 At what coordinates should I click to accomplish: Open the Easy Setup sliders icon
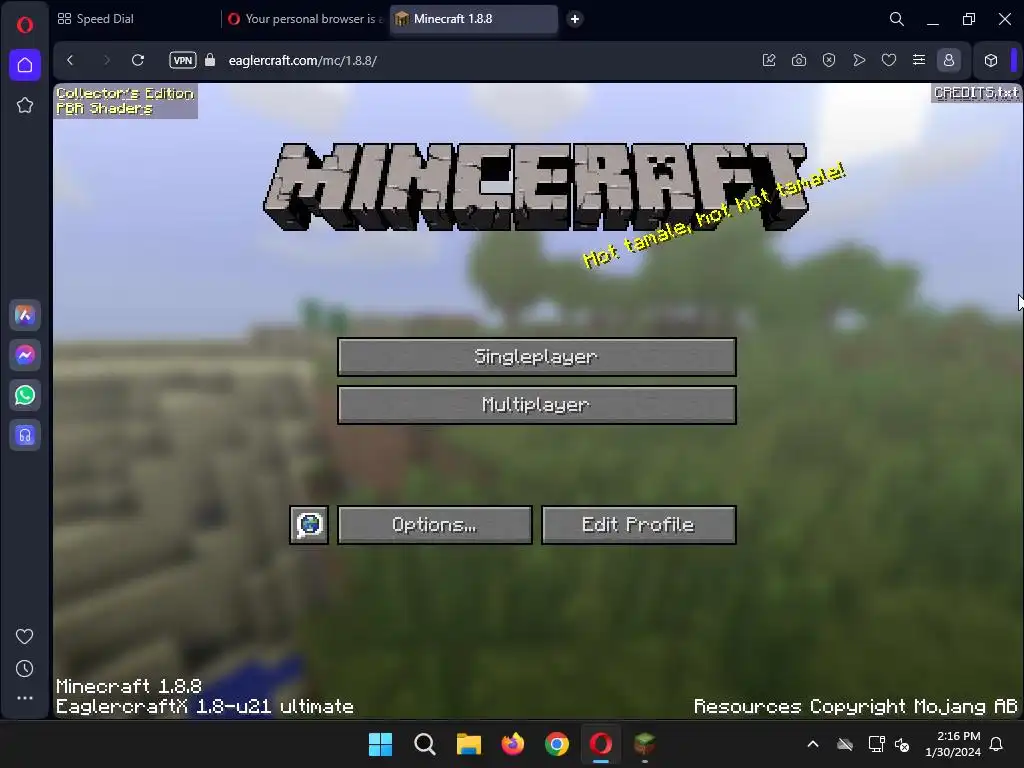[919, 60]
